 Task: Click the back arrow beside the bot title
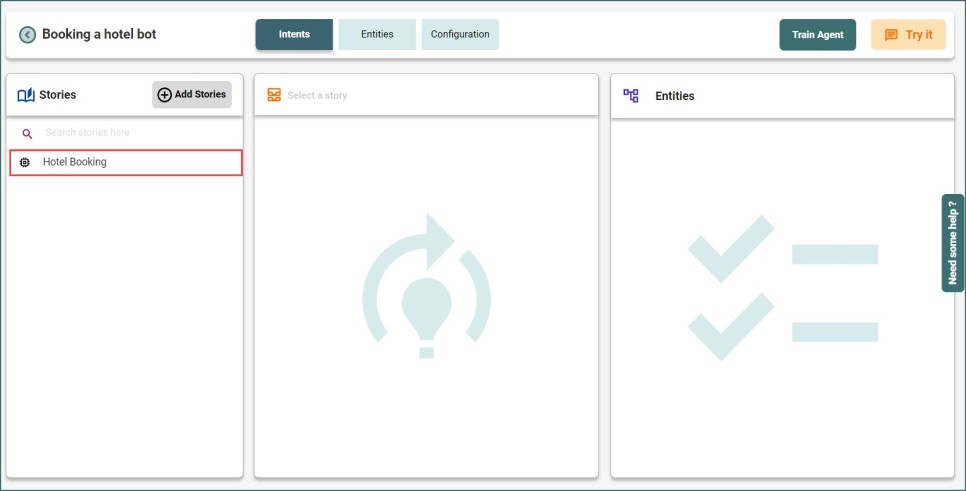27,35
